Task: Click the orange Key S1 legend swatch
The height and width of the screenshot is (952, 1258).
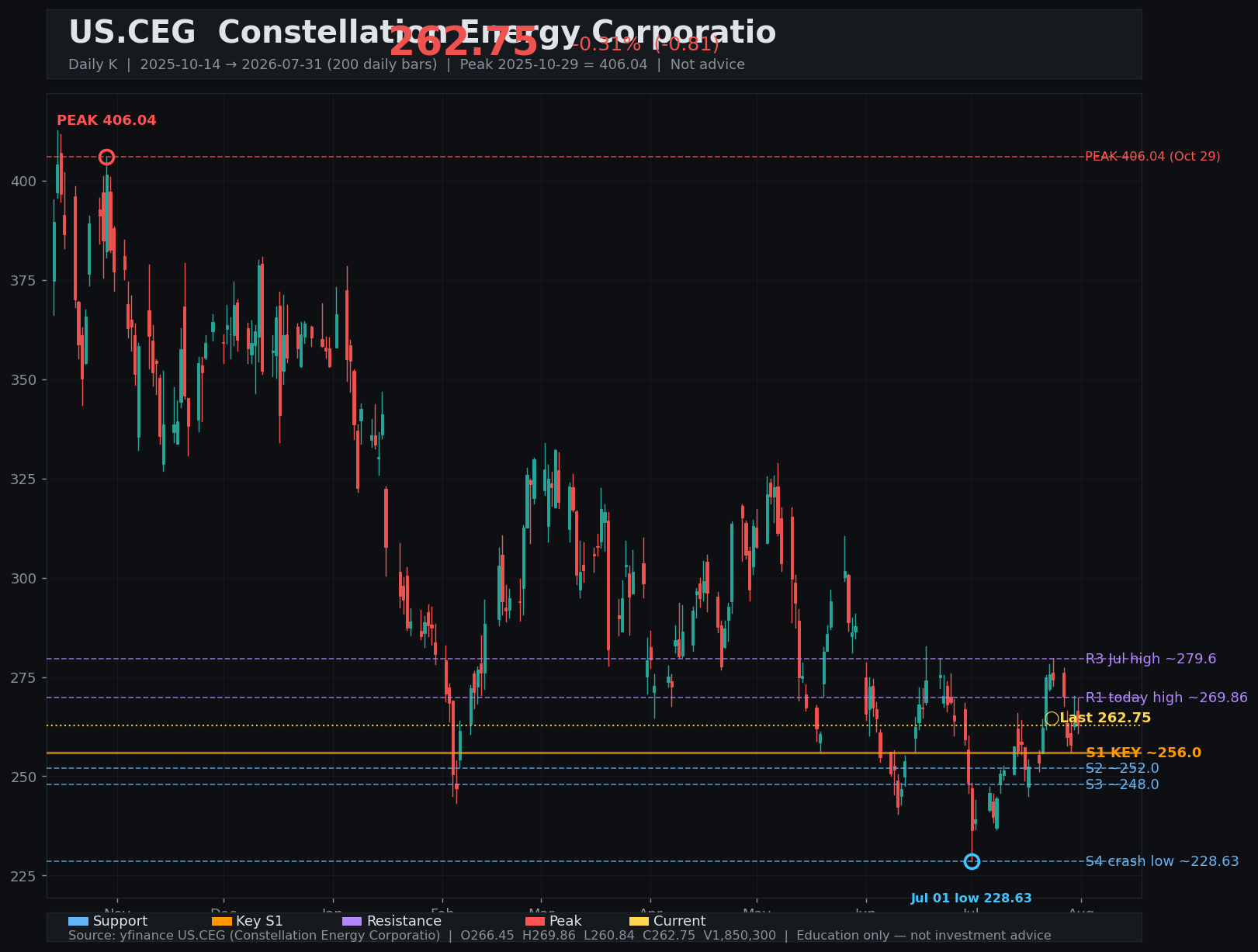Action: [222, 921]
